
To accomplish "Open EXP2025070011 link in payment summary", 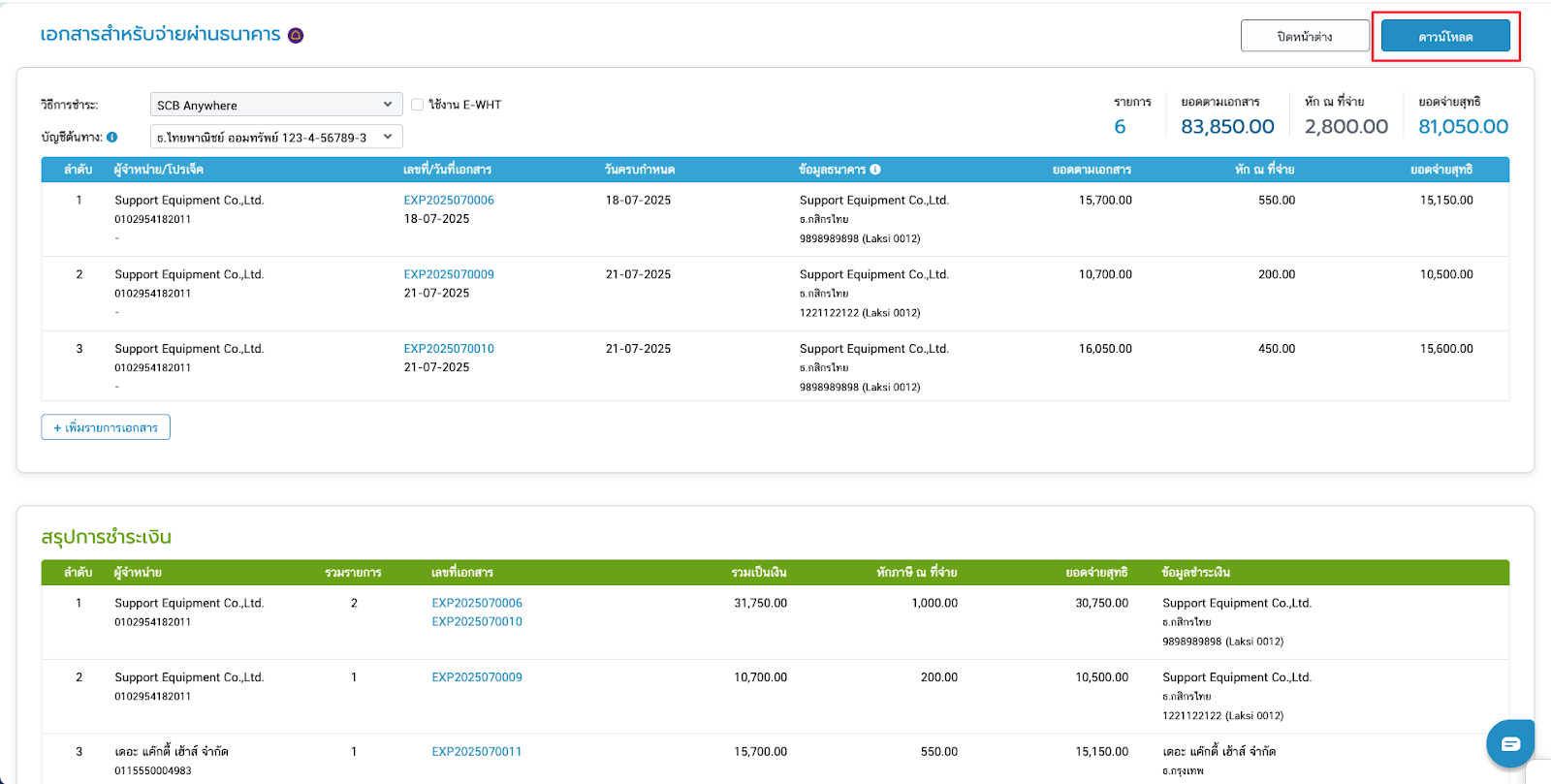I will click(477, 752).
